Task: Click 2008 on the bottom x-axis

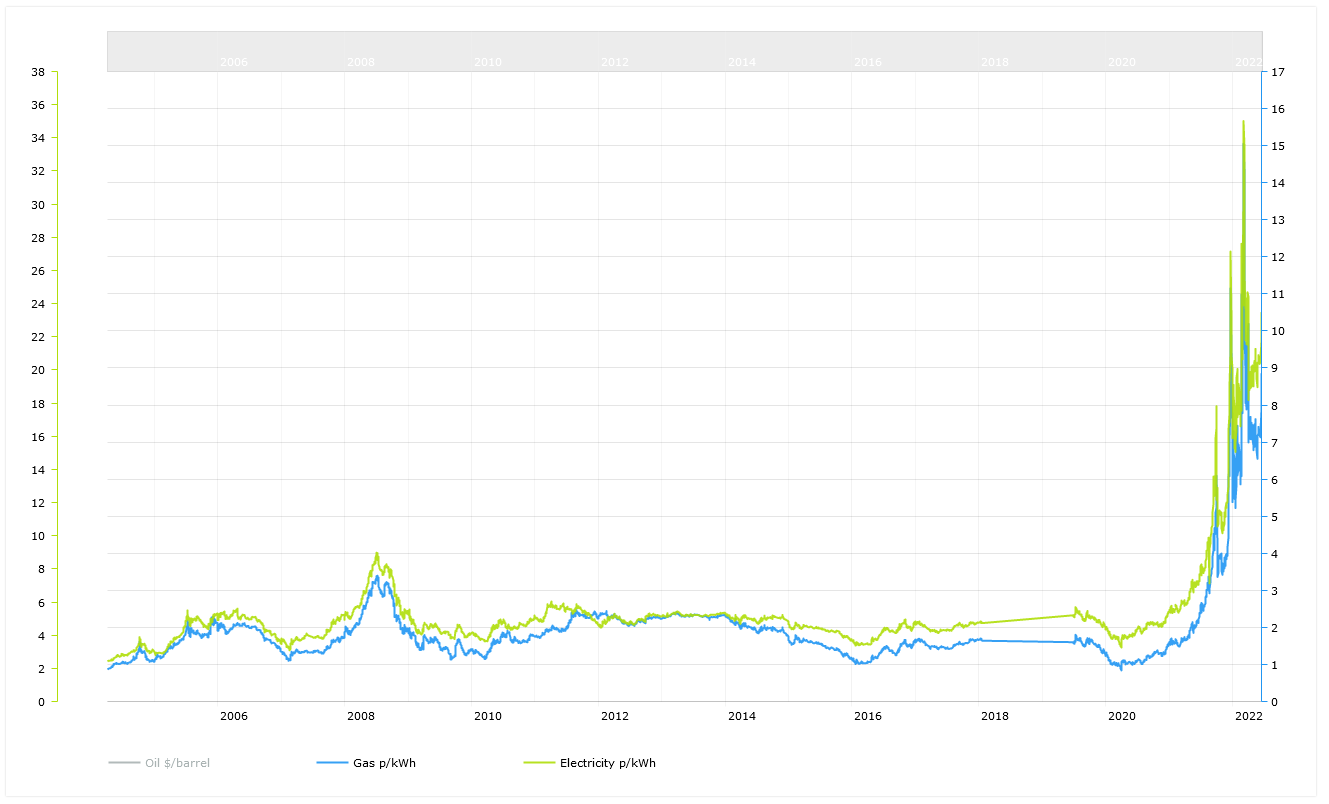Action: [361, 716]
